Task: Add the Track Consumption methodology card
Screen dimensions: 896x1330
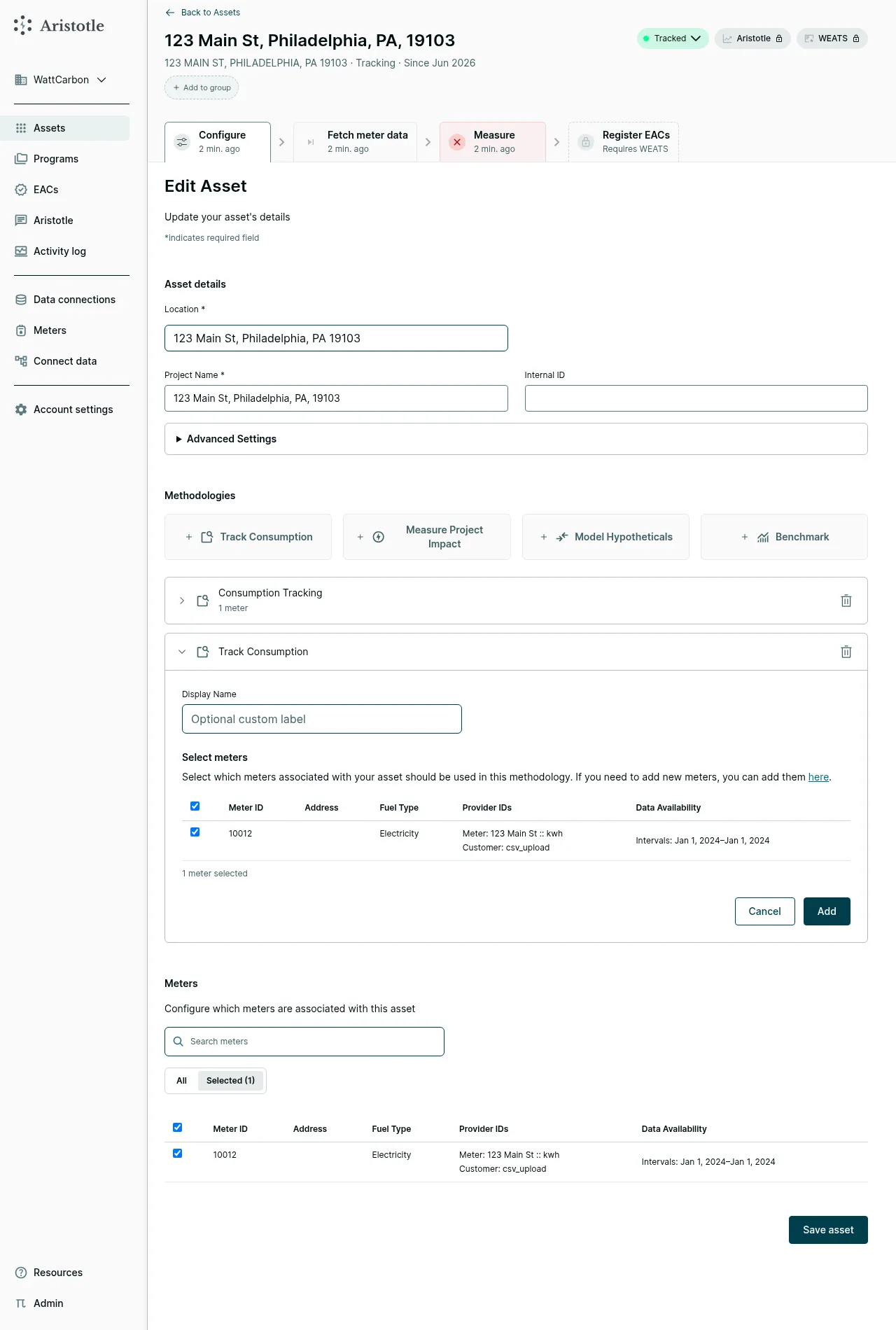Action: [248, 537]
